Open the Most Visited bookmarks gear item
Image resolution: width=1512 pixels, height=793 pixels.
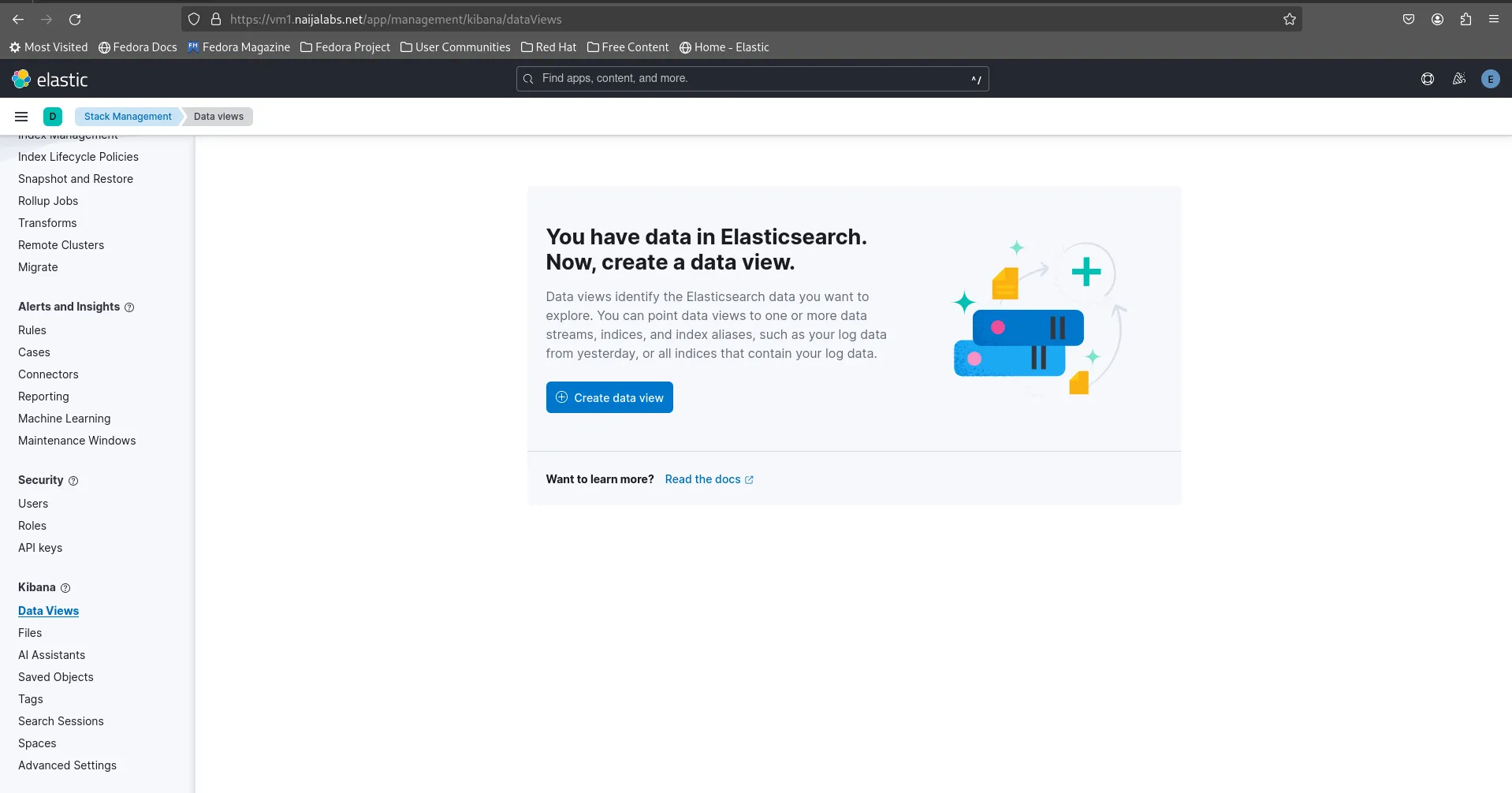coord(49,47)
